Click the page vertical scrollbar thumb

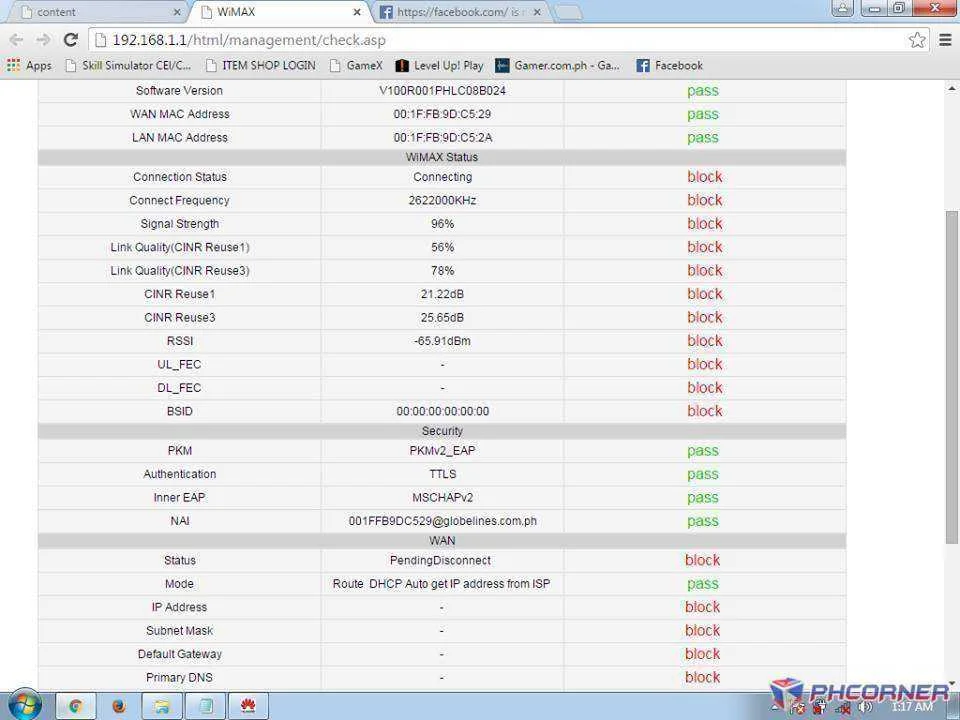click(951, 377)
